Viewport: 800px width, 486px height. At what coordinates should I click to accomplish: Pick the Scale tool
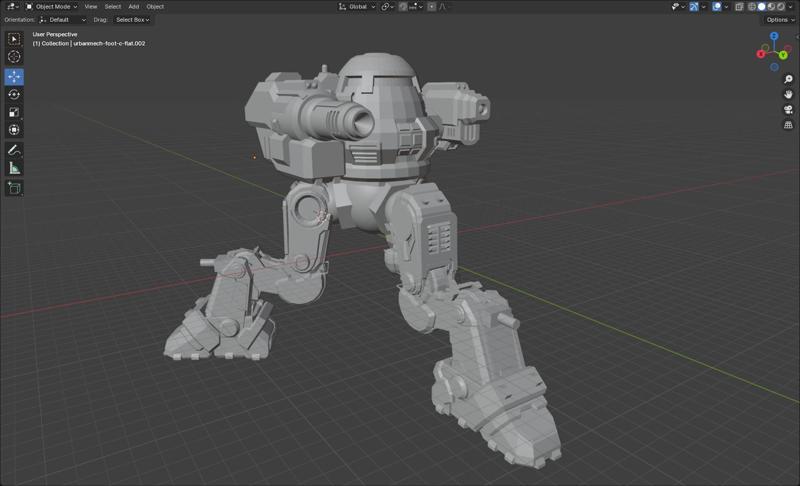tap(14, 112)
